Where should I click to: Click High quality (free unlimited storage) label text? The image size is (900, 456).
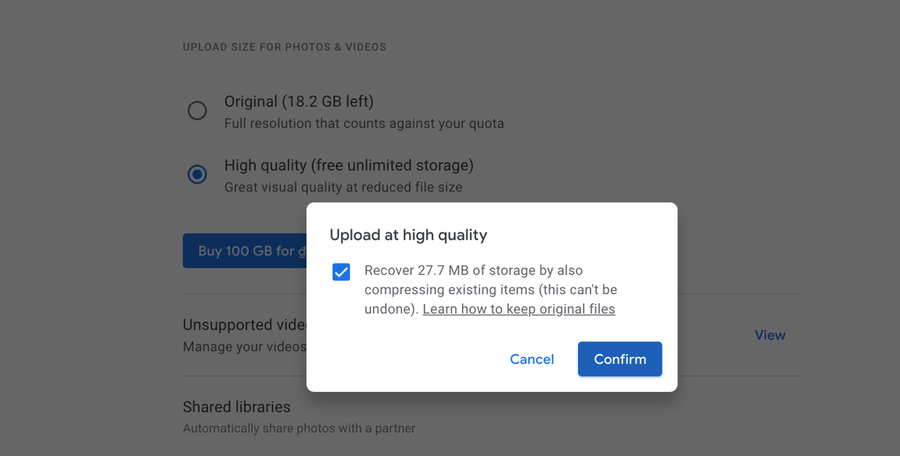[348, 165]
